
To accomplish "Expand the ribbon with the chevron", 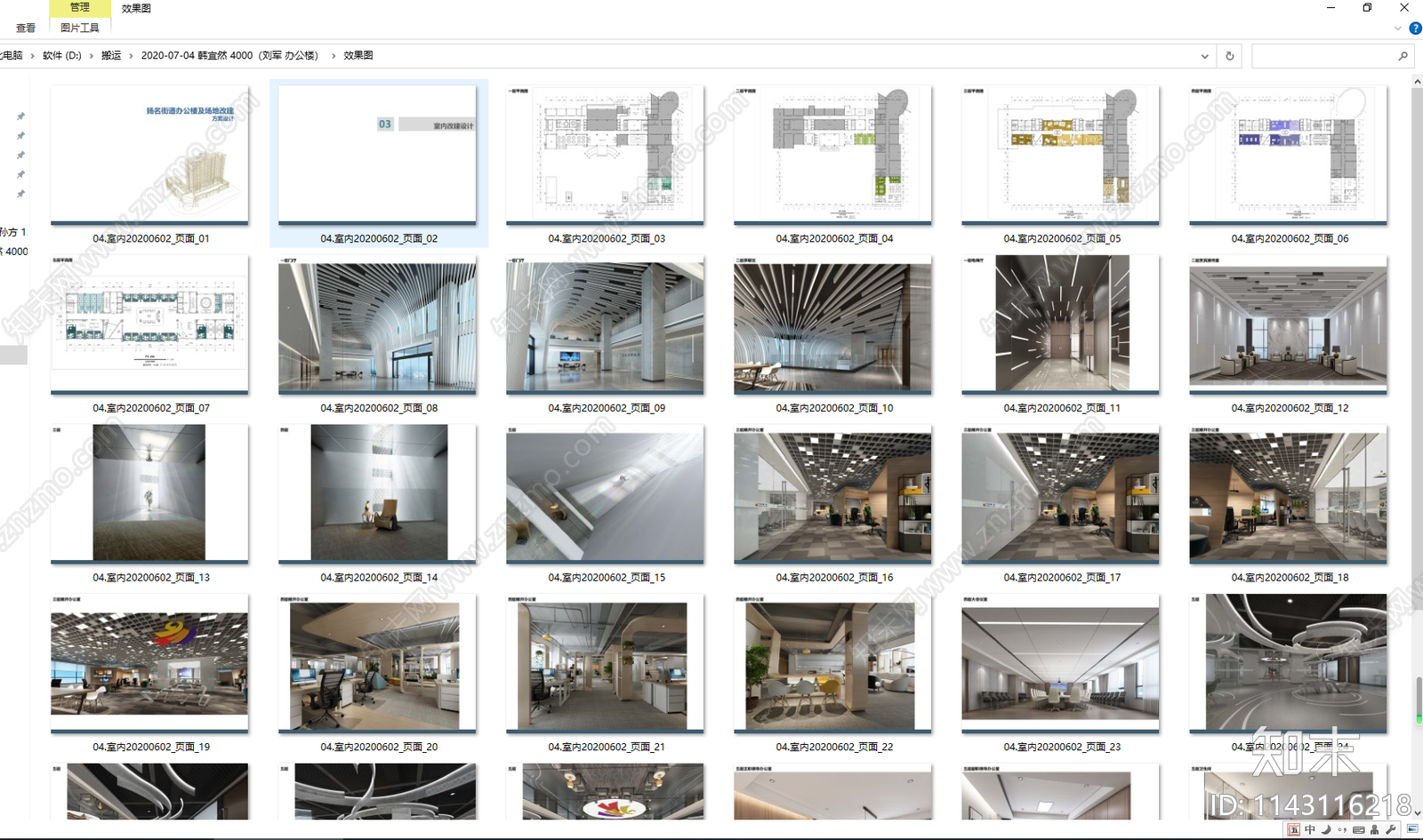I will pos(1398,28).
